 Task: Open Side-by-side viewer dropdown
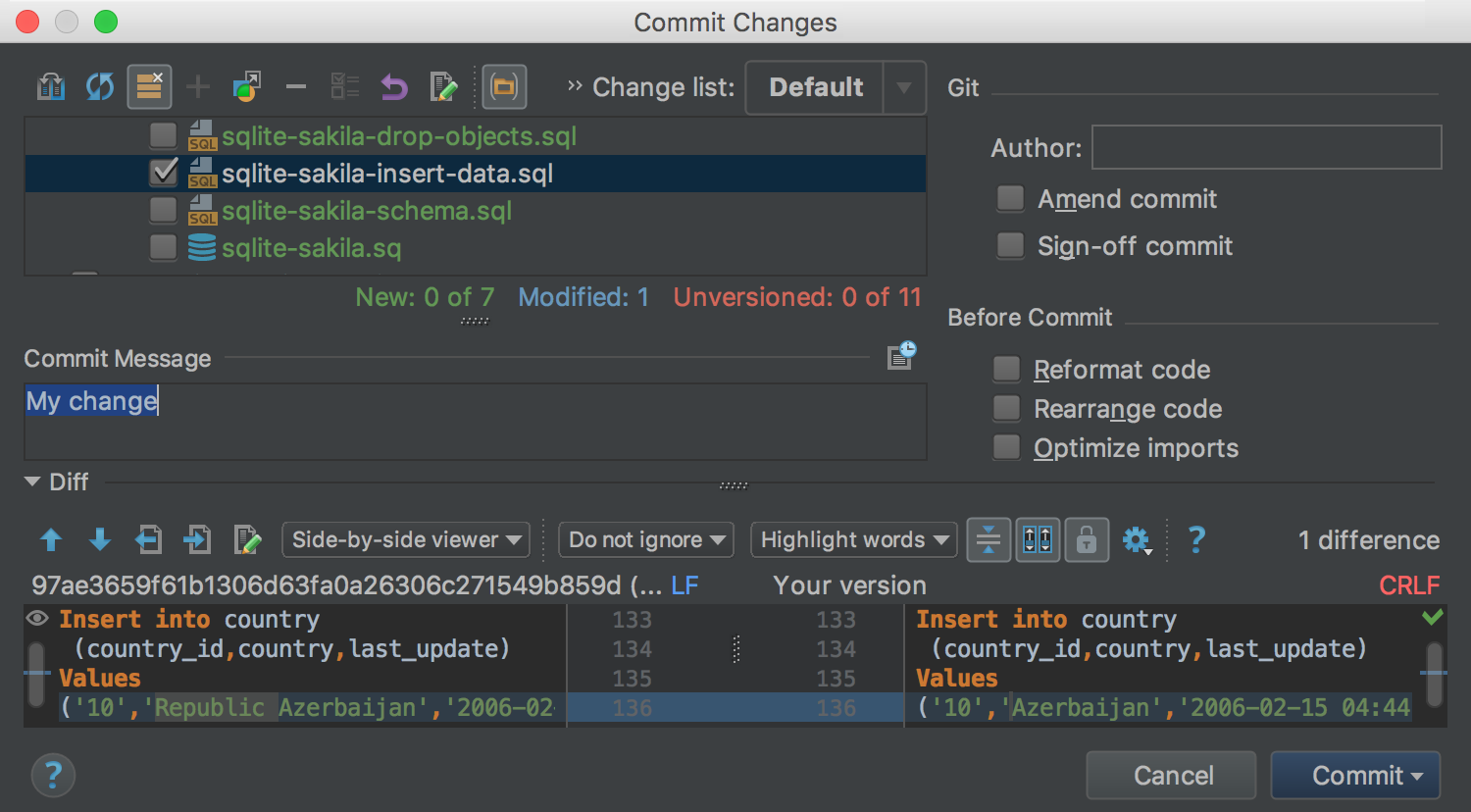pyautogui.click(x=406, y=539)
